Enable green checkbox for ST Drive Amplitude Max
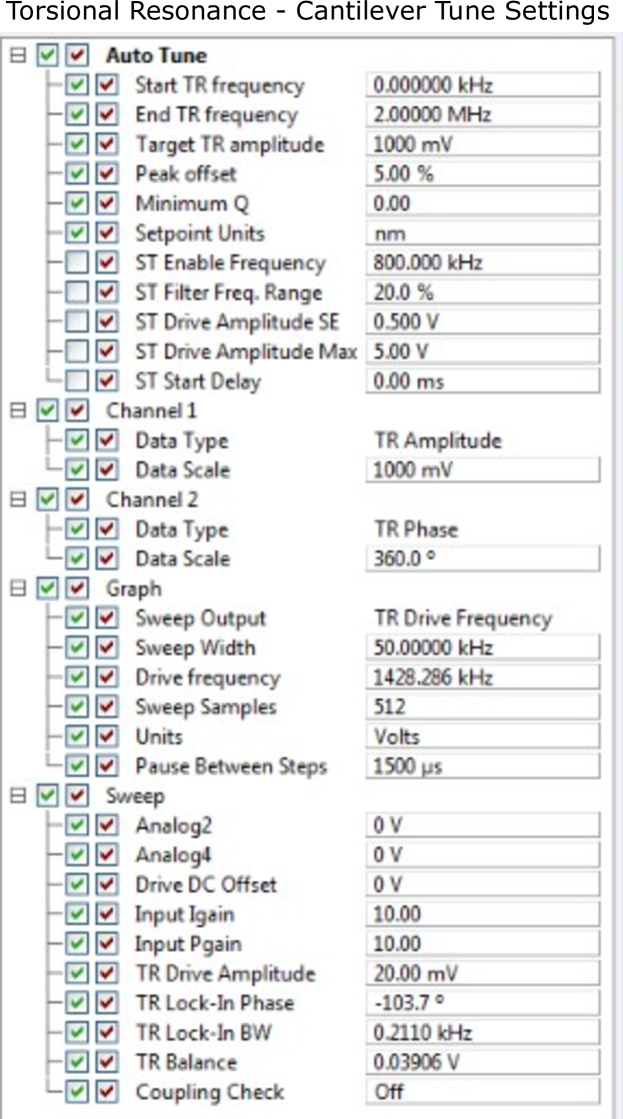Viewport: 623px width, 1119px height. 76,352
